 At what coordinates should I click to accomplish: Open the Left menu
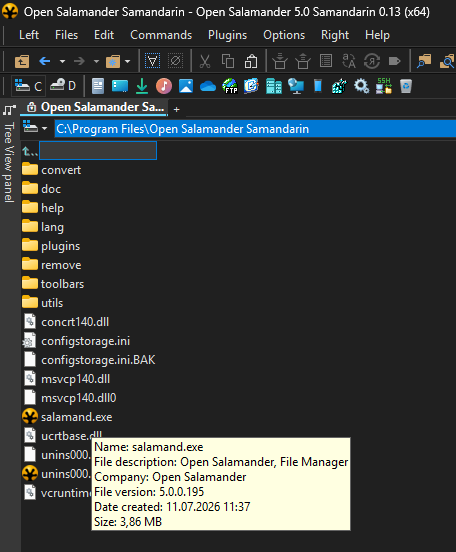pos(29,35)
